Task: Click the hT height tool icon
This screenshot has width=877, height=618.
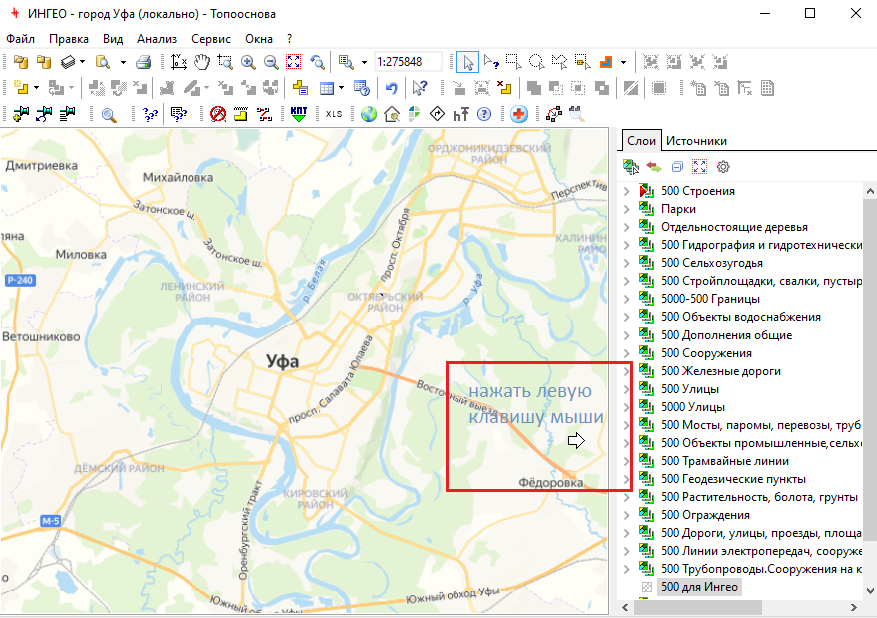Action: (461, 114)
